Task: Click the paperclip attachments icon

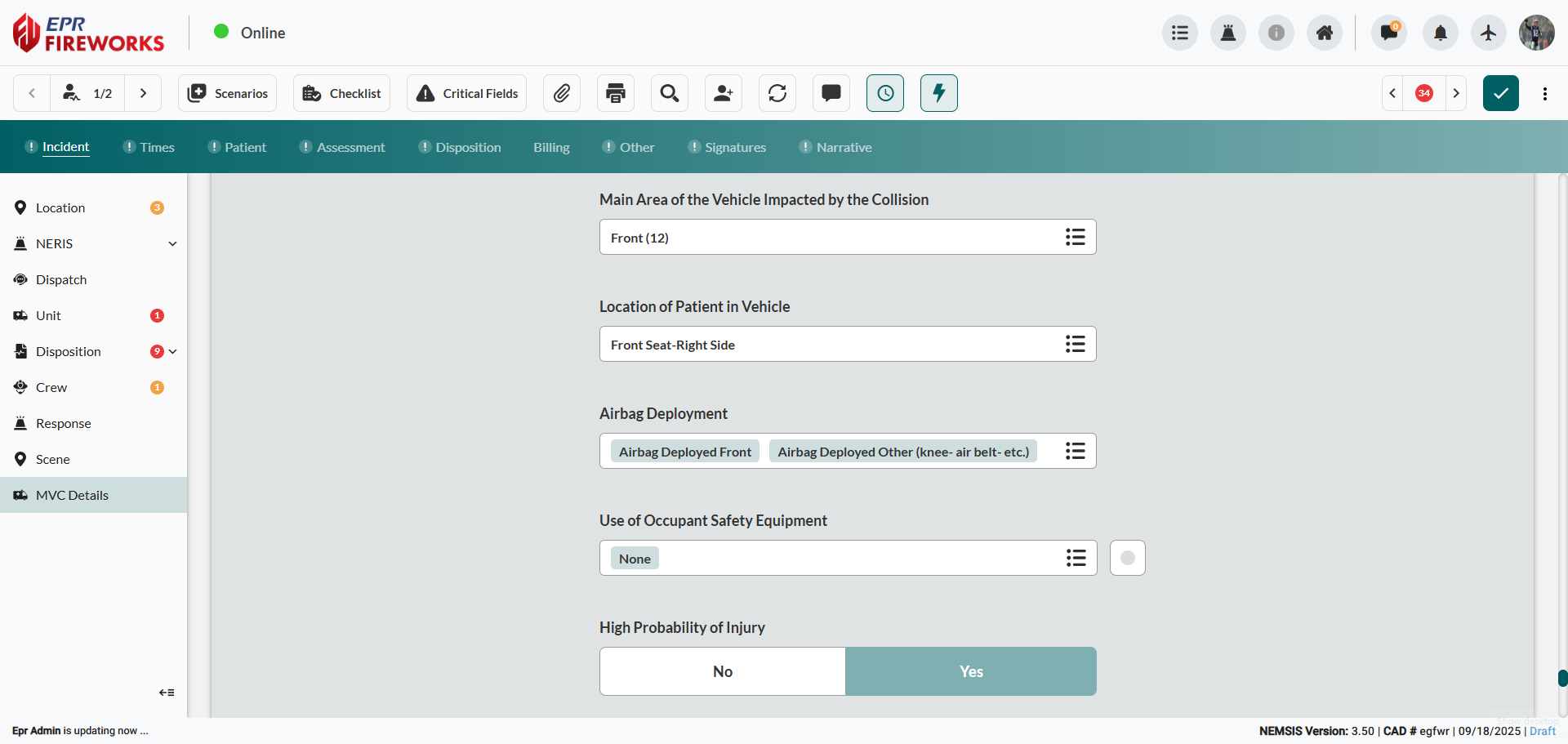Action: click(562, 93)
